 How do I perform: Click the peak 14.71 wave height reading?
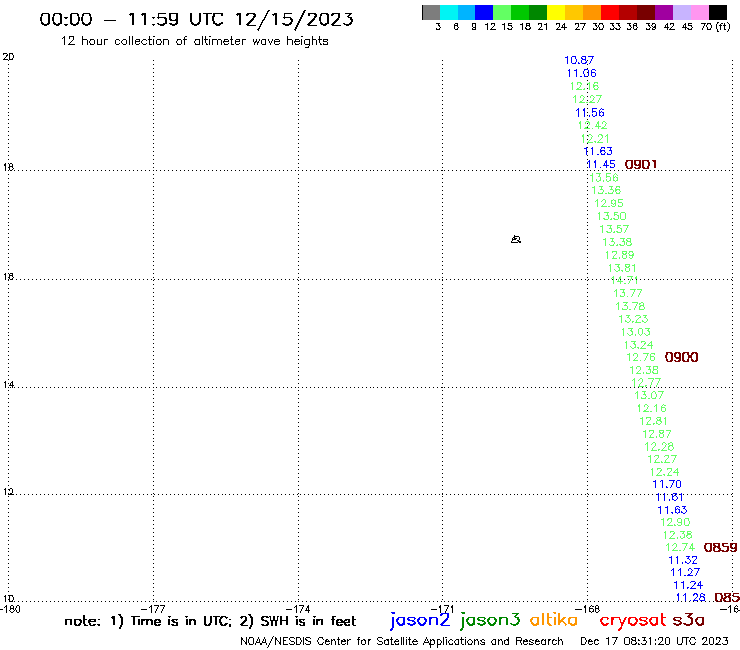[625, 280]
